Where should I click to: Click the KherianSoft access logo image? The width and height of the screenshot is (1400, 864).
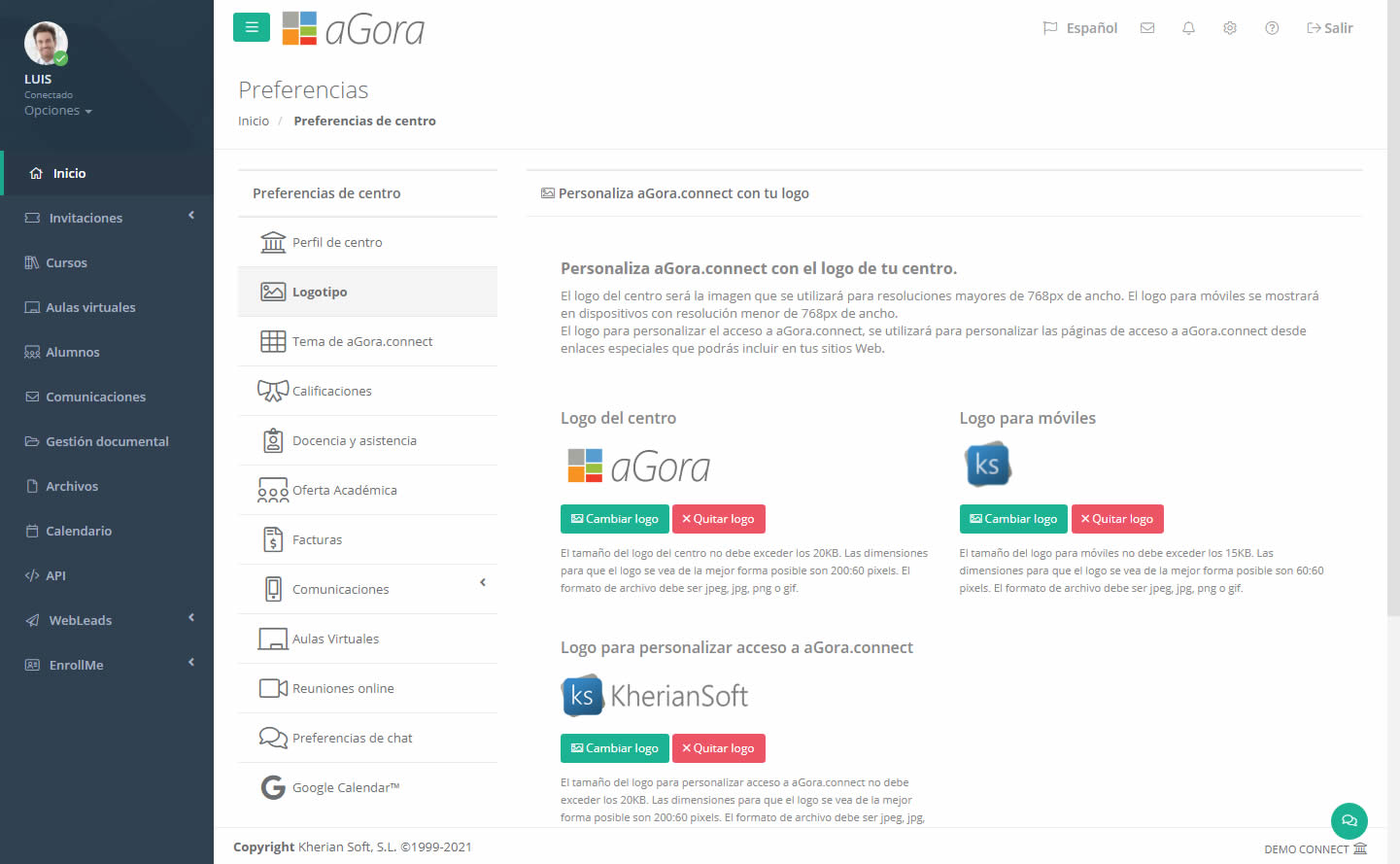point(655,696)
